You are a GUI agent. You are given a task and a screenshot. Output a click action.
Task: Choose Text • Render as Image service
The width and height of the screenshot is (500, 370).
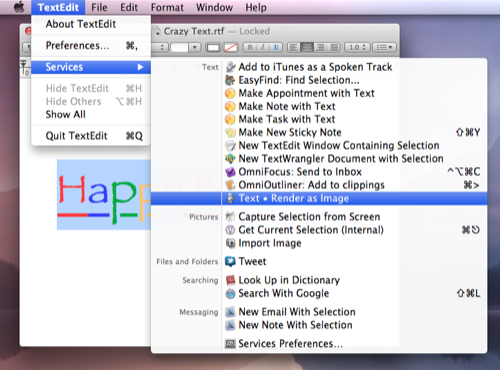coord(319,198)
